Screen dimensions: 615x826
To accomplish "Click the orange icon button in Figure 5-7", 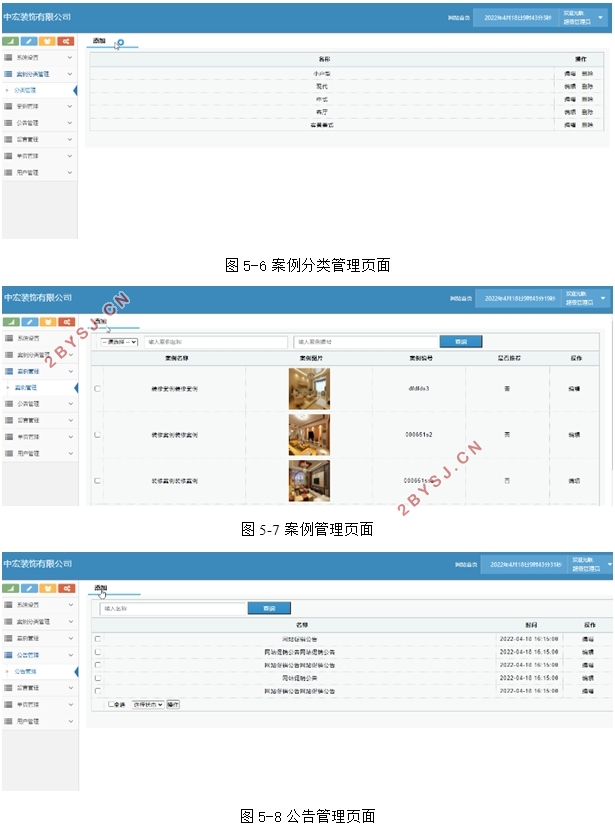I will click(x=48, y=322).
